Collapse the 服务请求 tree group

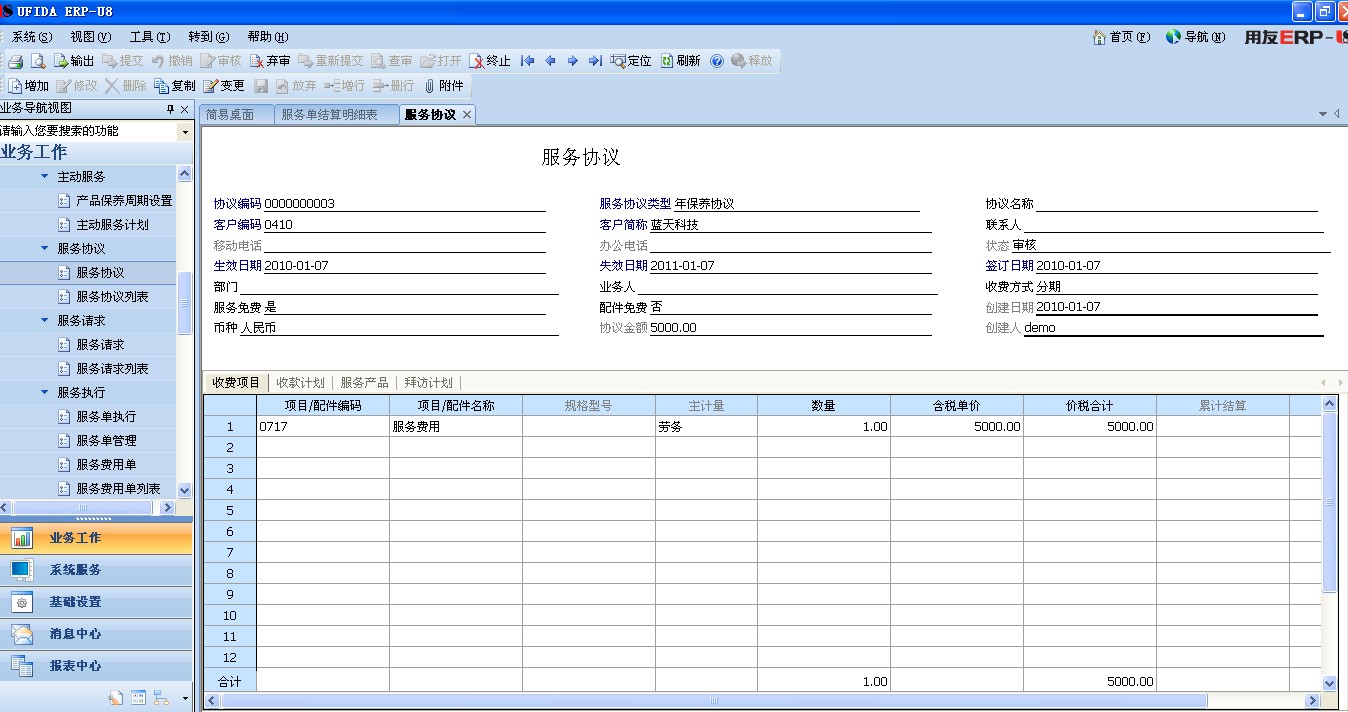coord(45,321)
